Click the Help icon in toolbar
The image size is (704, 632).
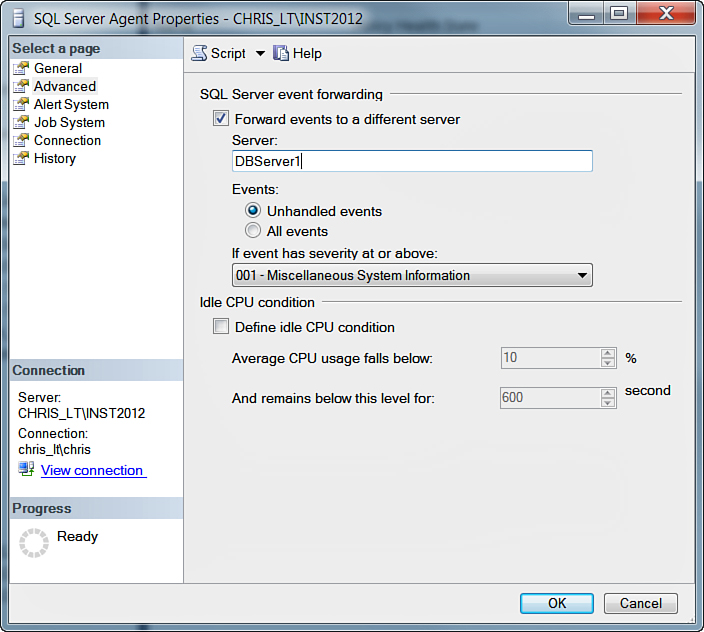tap(281, 53)
